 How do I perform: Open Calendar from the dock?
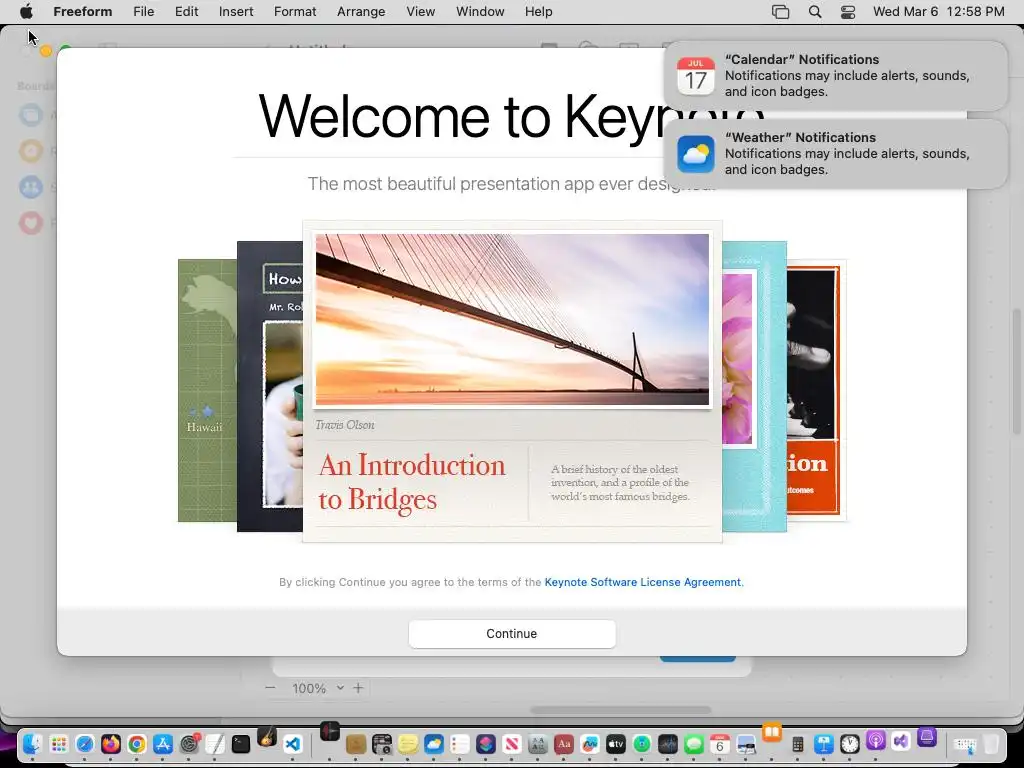[x=720, y=744]
